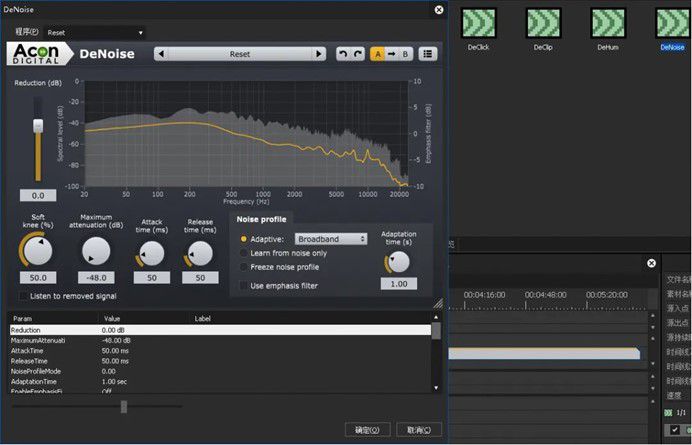This screenshot has width=692, height=445.
Task: Go to previous preset with left arrow
Action: (161, 54)
